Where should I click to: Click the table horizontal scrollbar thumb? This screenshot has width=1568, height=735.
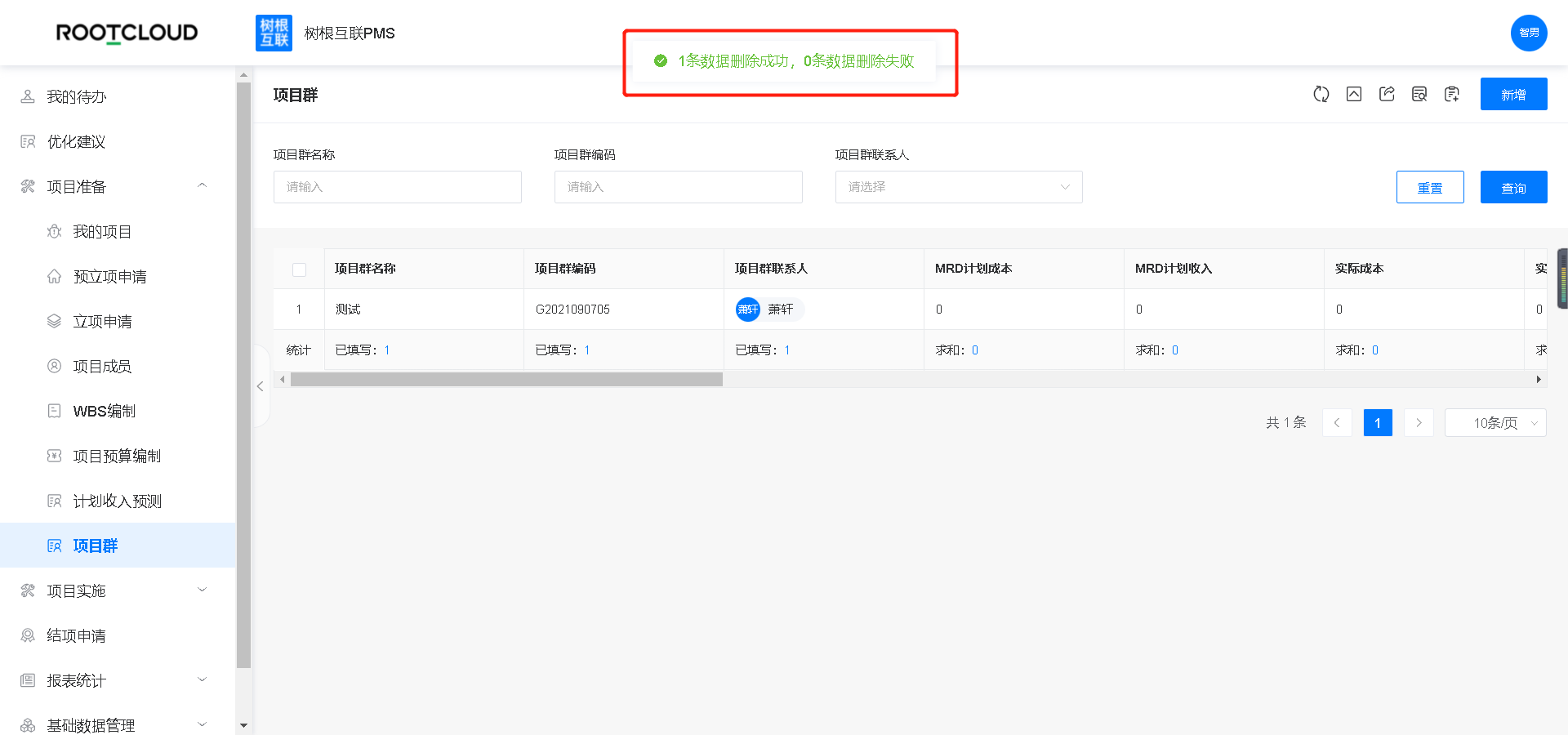click(x=506, y=379)
